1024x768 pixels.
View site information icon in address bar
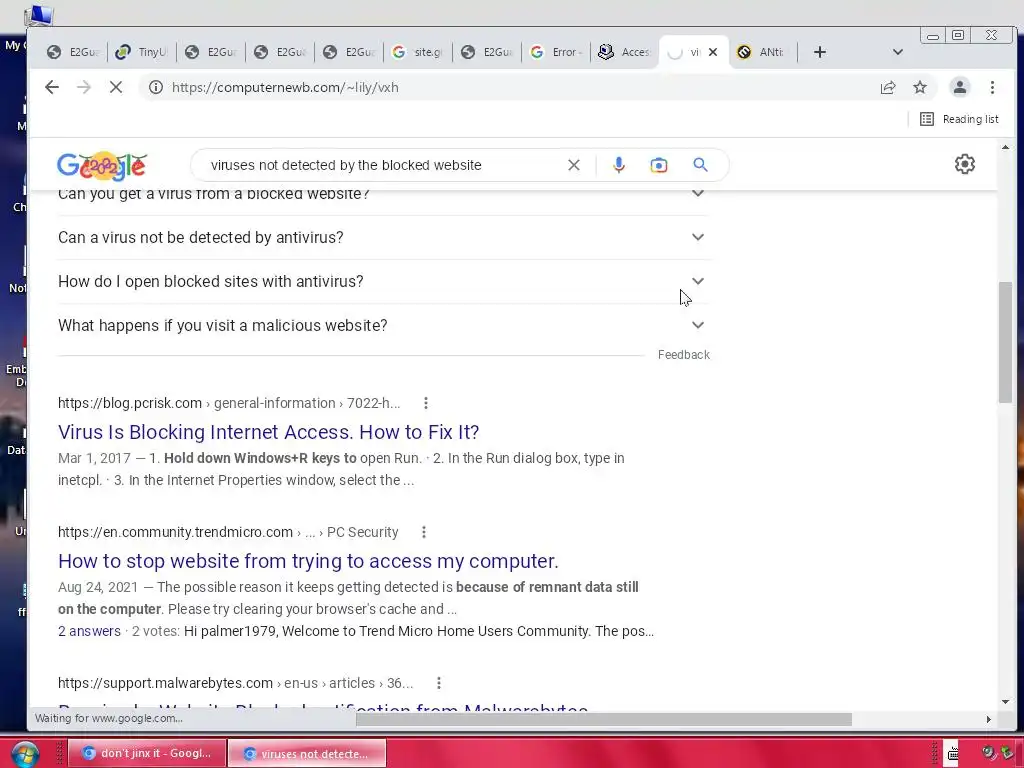click(155, 88)
